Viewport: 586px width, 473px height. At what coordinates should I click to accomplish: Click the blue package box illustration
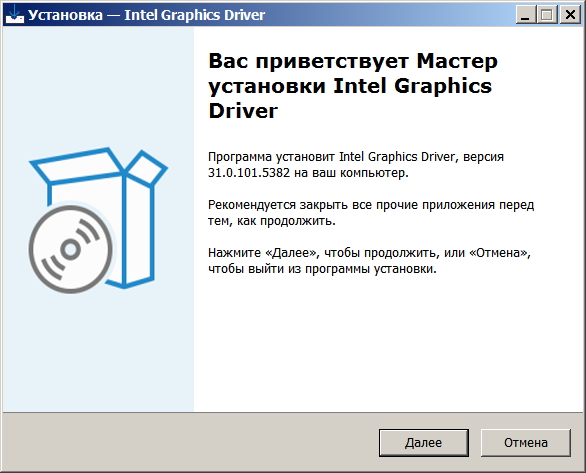coord(99,218)
